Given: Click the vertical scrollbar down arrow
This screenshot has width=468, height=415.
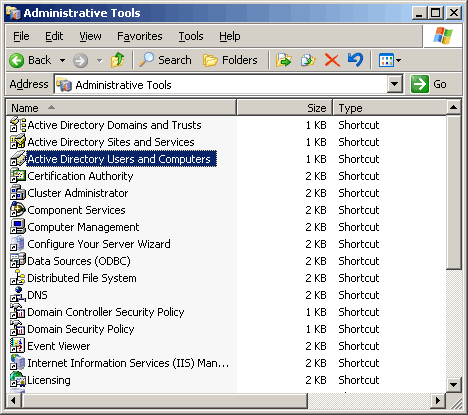Looking at the screenshot, I should [x=453, y=385].
